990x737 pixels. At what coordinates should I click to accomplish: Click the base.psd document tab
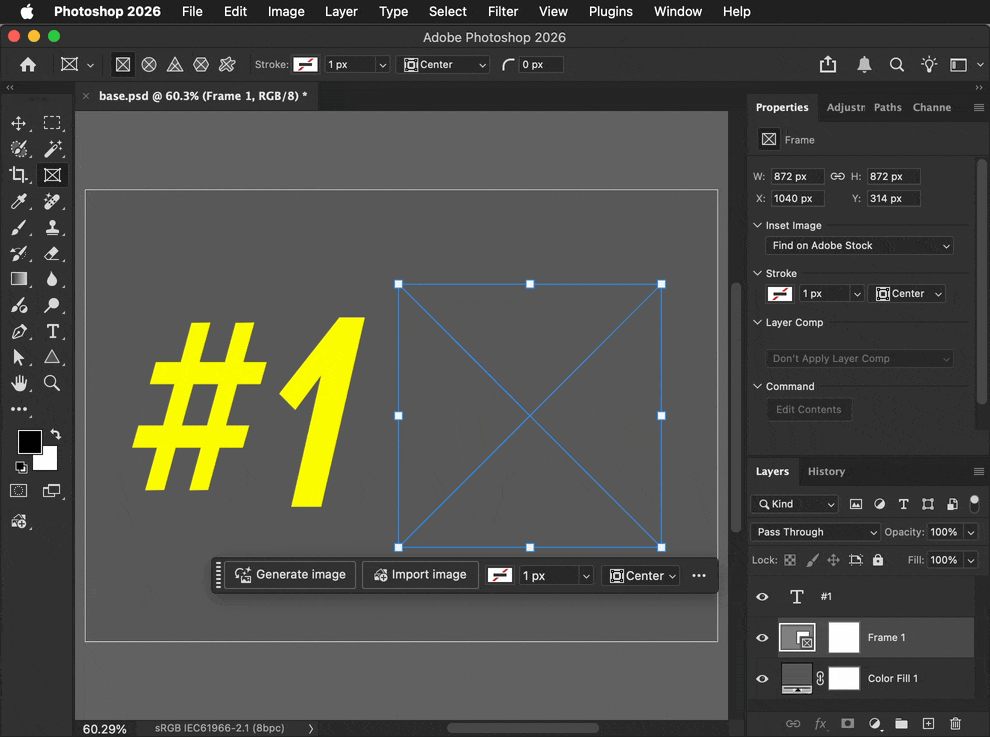coord(203,96)
